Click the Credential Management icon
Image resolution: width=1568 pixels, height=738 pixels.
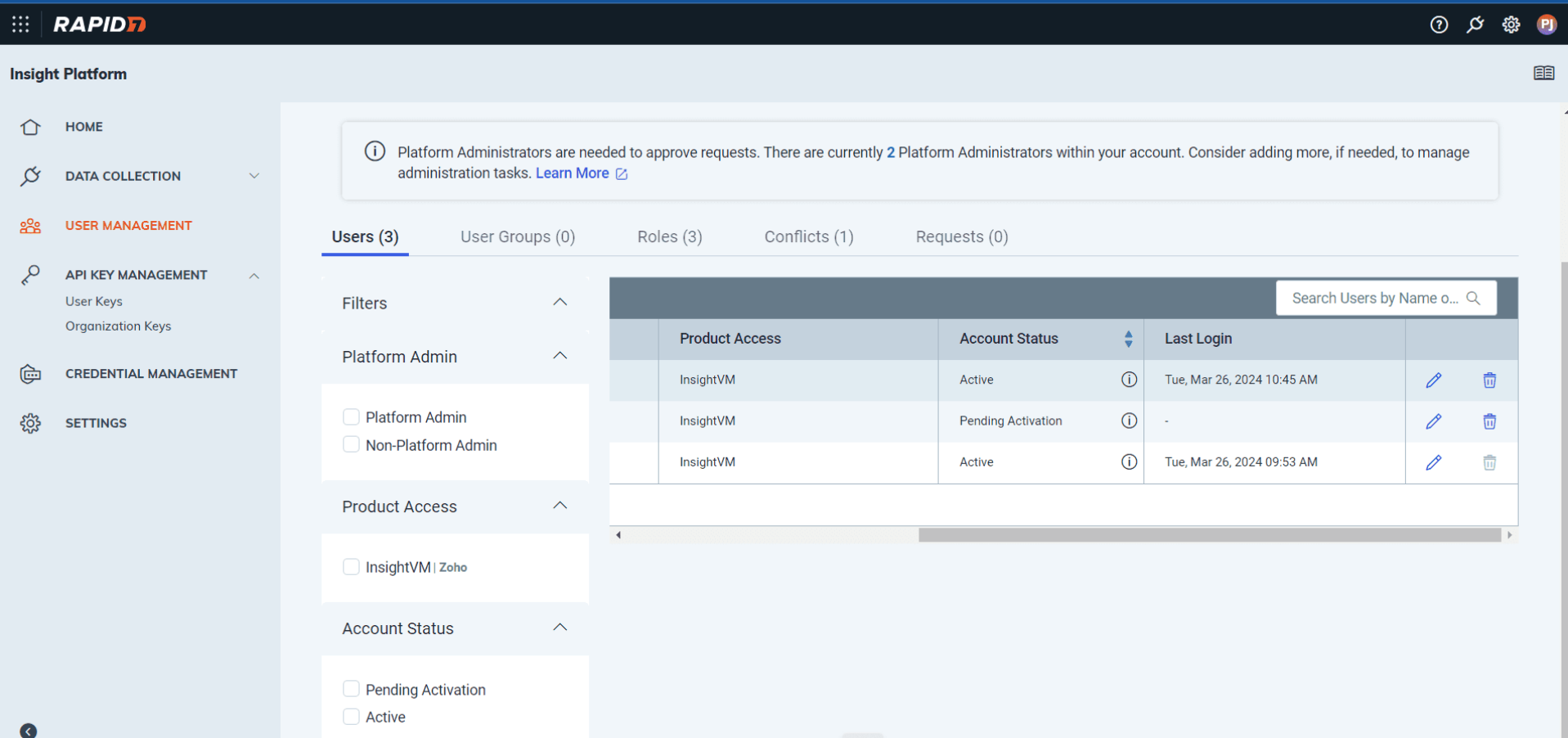[x=30, y=374]
